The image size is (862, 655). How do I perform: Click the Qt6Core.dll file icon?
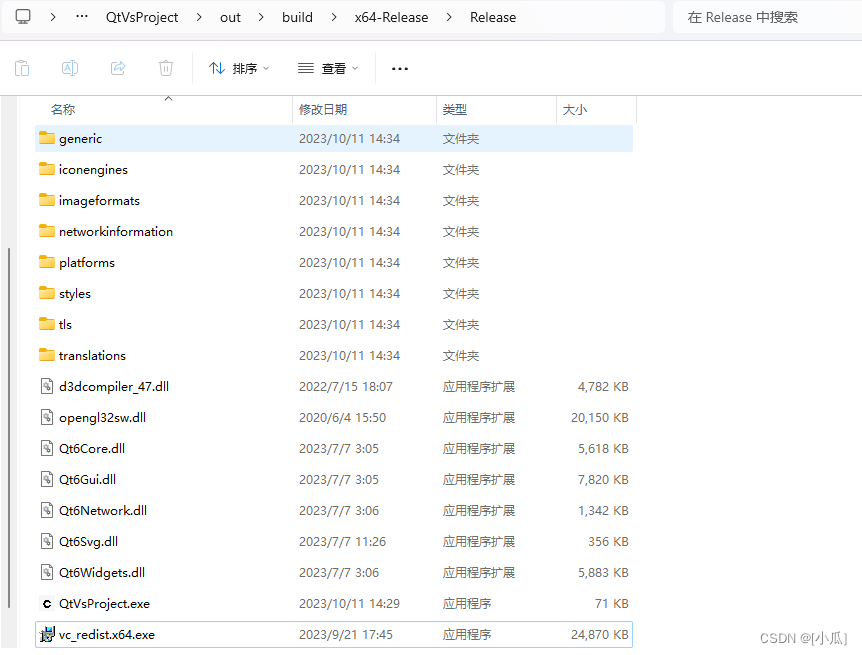[x=47, y=448]
